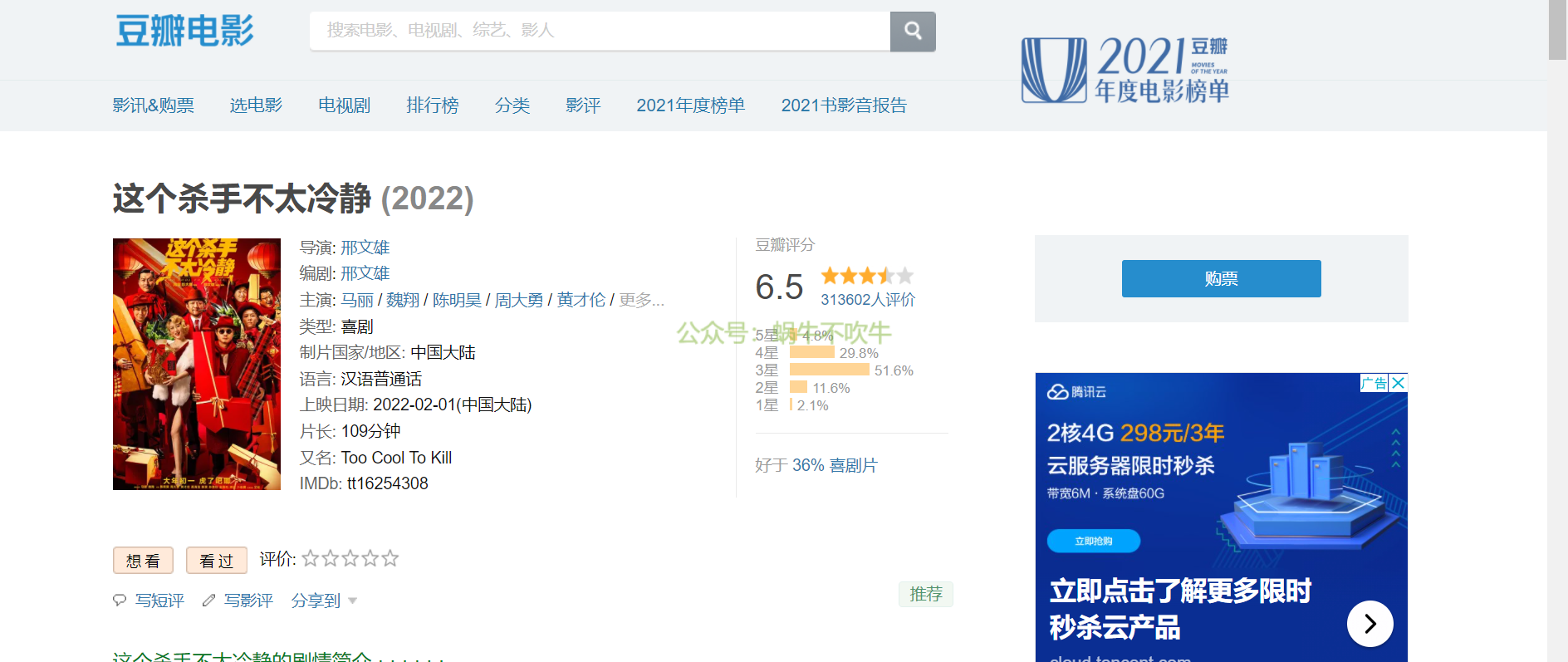Click the movie search input field
Viewport: 1568px width, 662px height.
600,31
